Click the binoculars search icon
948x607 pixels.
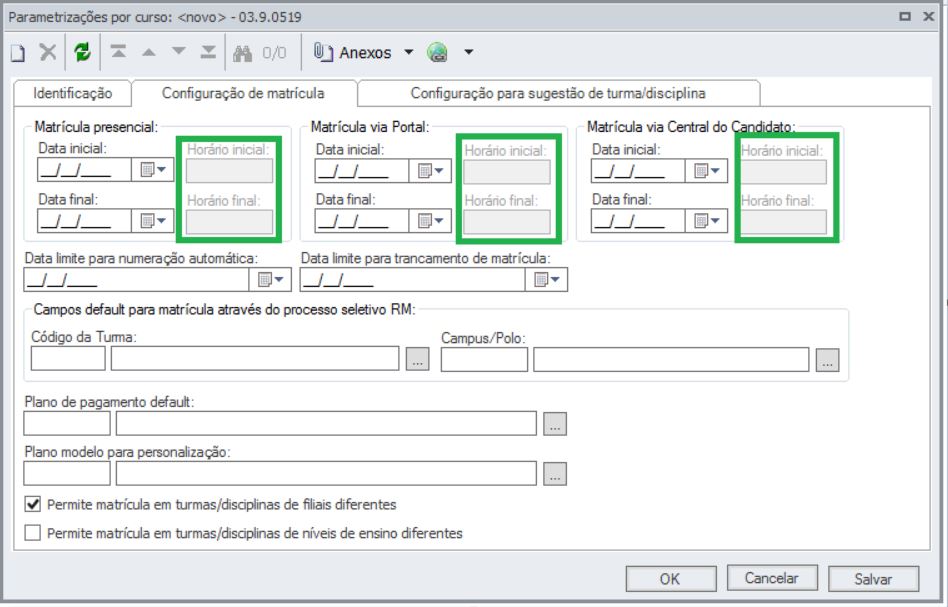(242, 53)
